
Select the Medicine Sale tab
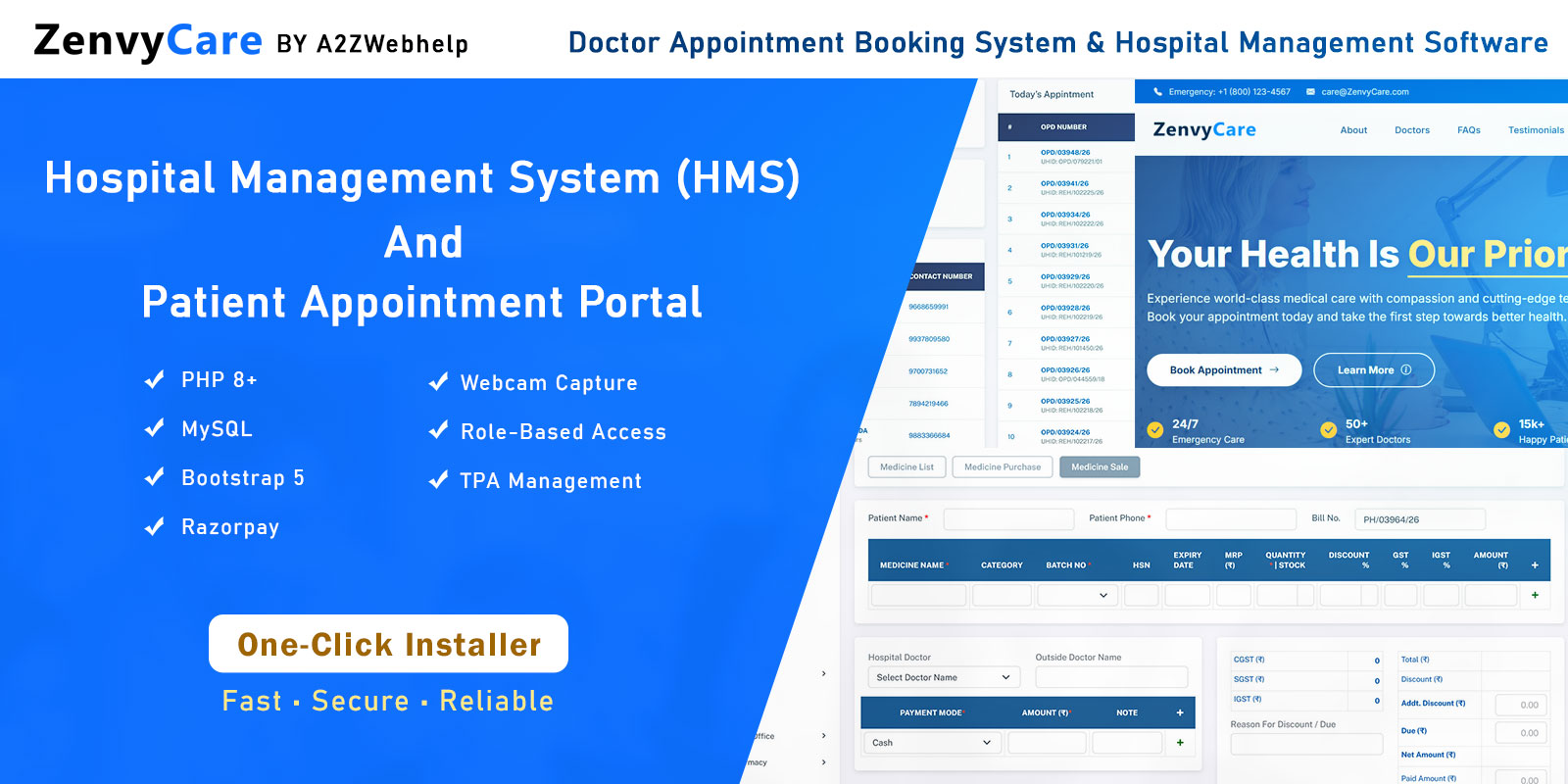click(1100, 467)
